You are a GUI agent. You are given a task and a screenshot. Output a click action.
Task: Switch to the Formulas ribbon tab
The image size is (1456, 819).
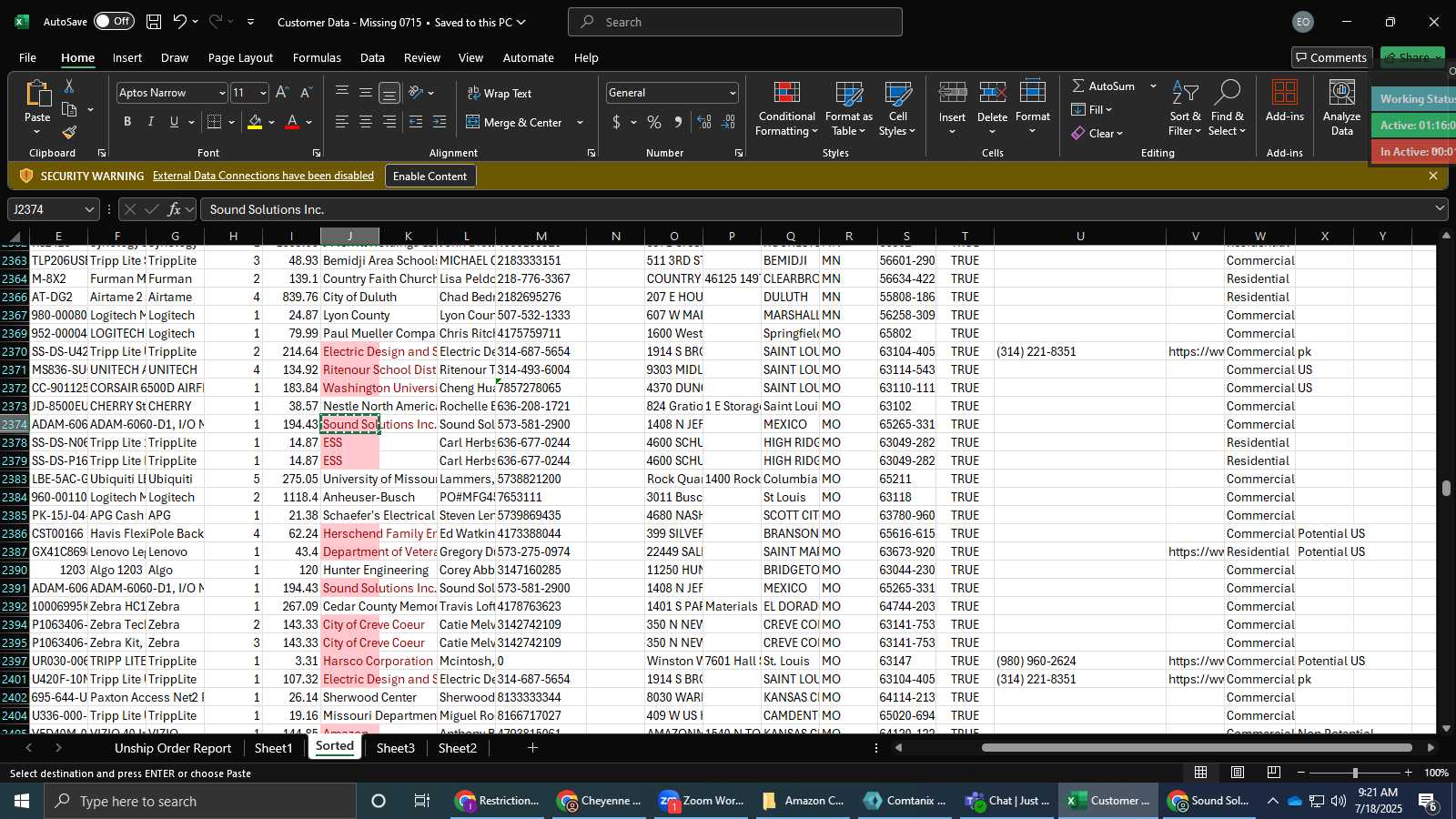[317, 57]
